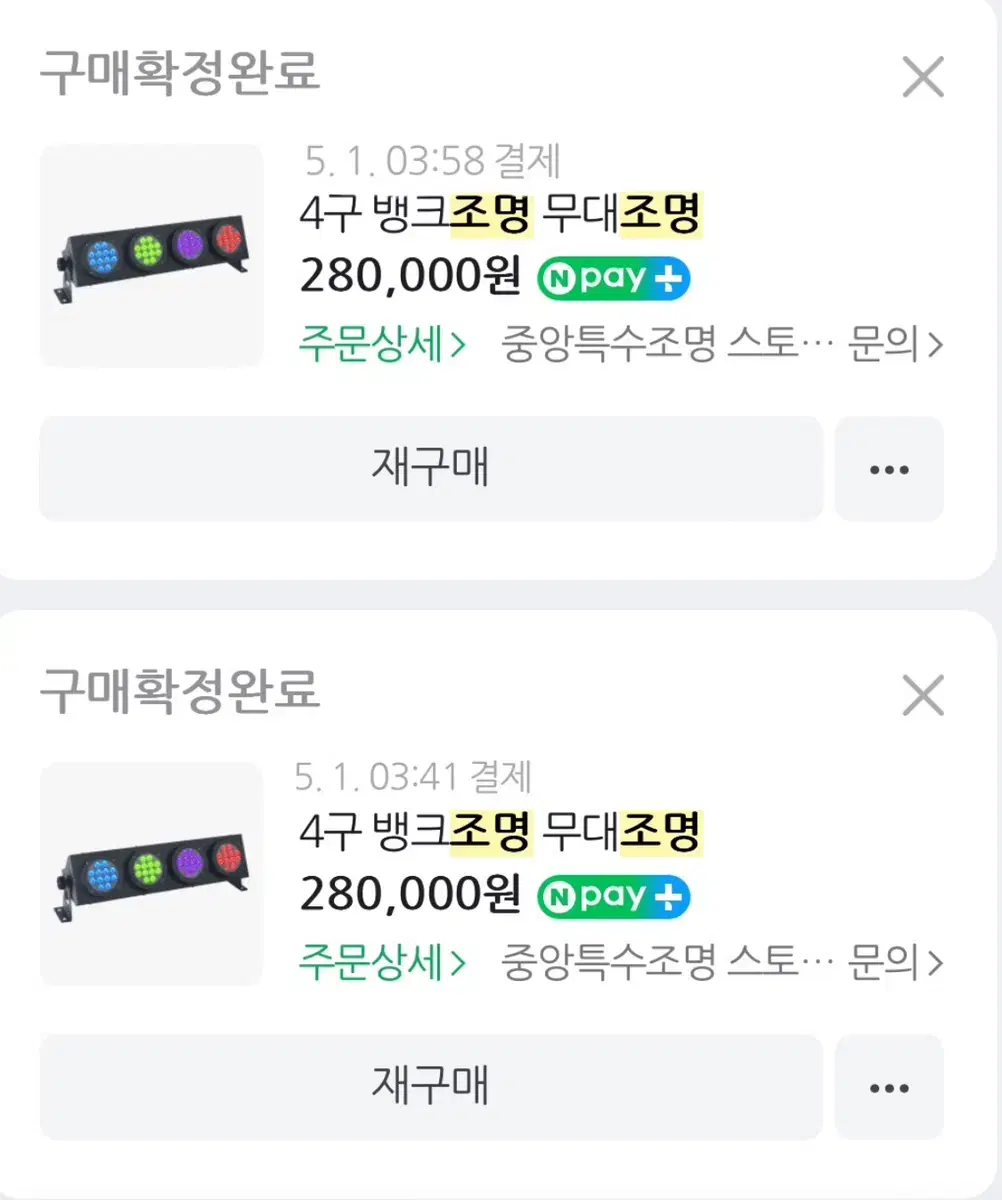Screen dimensions: 1002x1200
Task: Dismiss the 03:41 order card with X
Action: [922, 695]
